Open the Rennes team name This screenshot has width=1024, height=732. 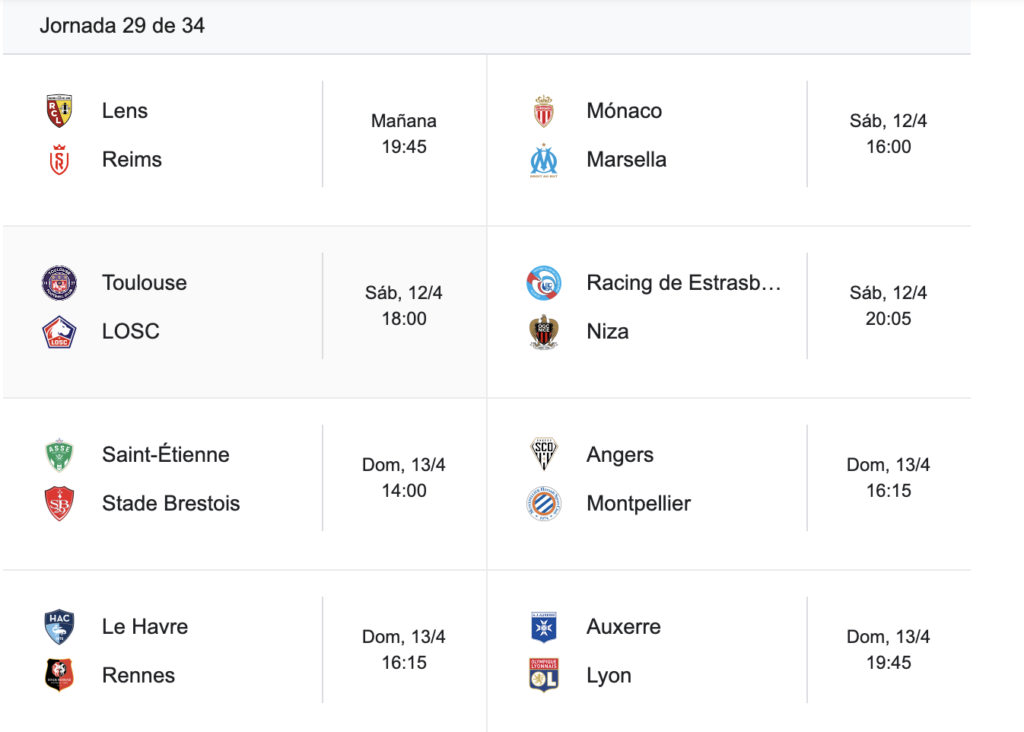(138, 675)
